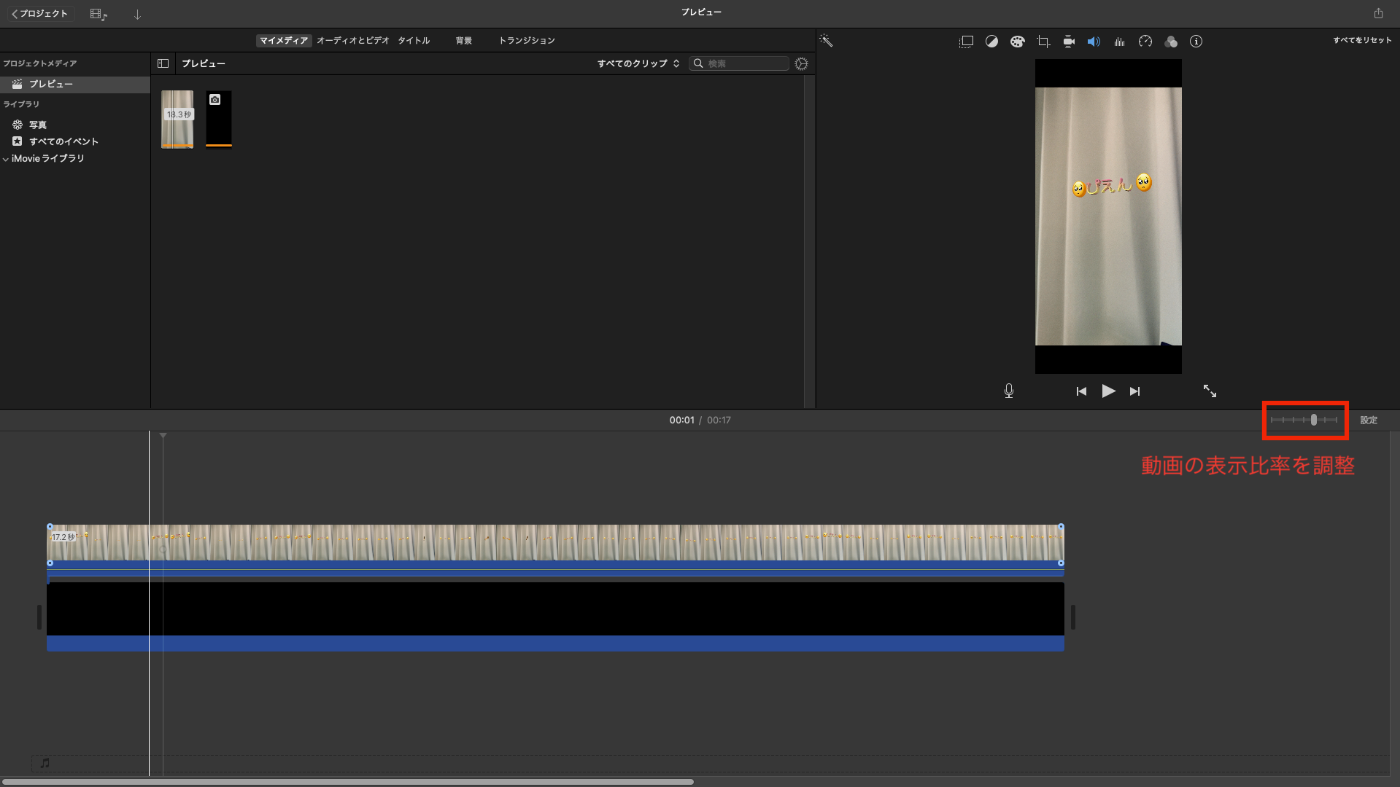Select the black clip thumbnail in browser
The width and height of the screenshot is (1400, 787).
219,119
